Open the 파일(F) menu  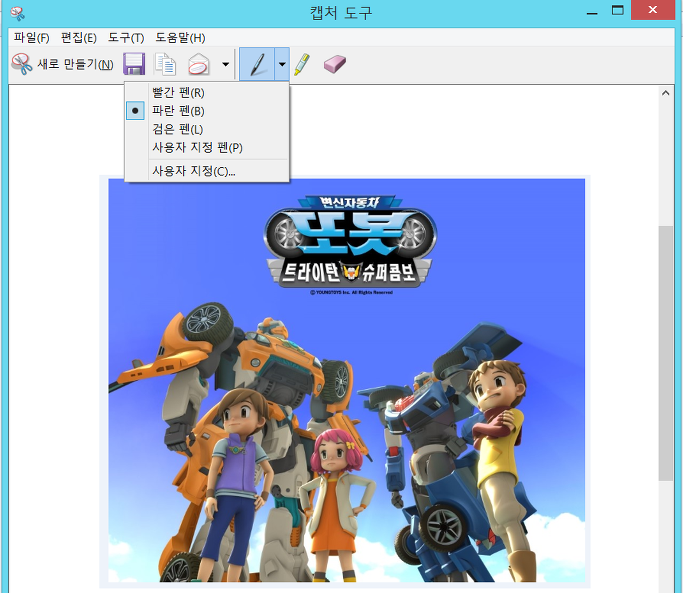point(31,38)
